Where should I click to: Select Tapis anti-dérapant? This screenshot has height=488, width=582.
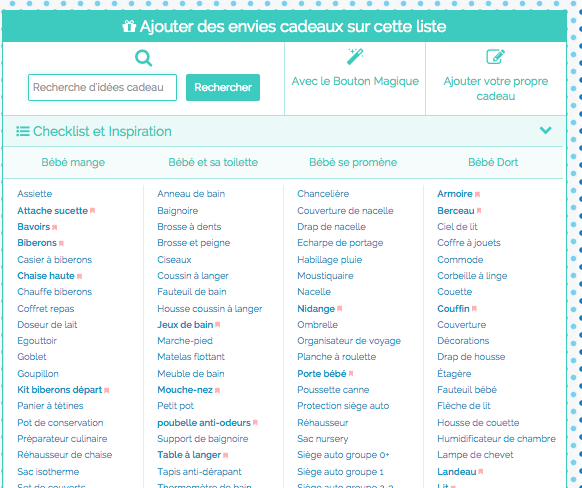(199, 472)
